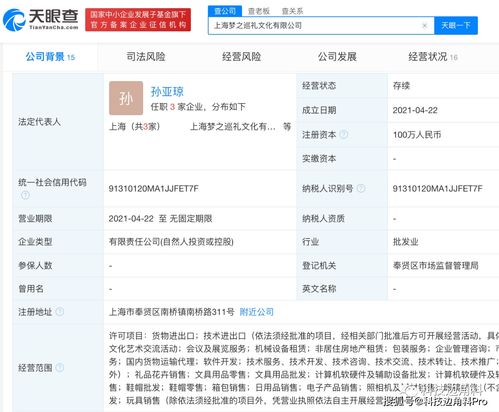
Task: Click the red 3 in 任职 3 家企业
Action: point(172,107)
